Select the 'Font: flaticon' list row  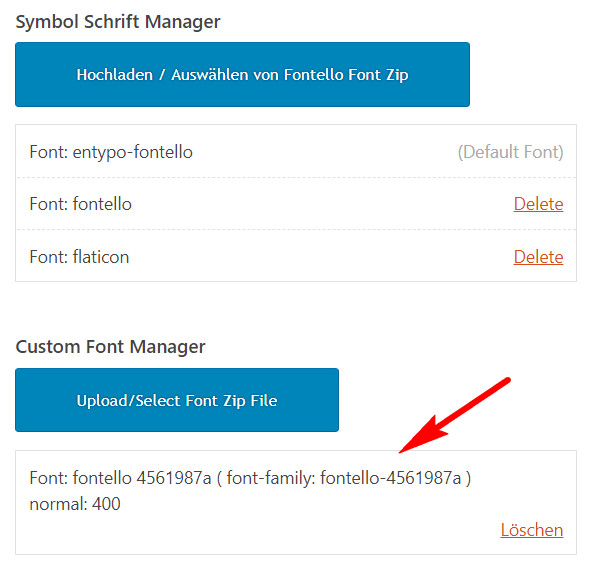point(296,256)
